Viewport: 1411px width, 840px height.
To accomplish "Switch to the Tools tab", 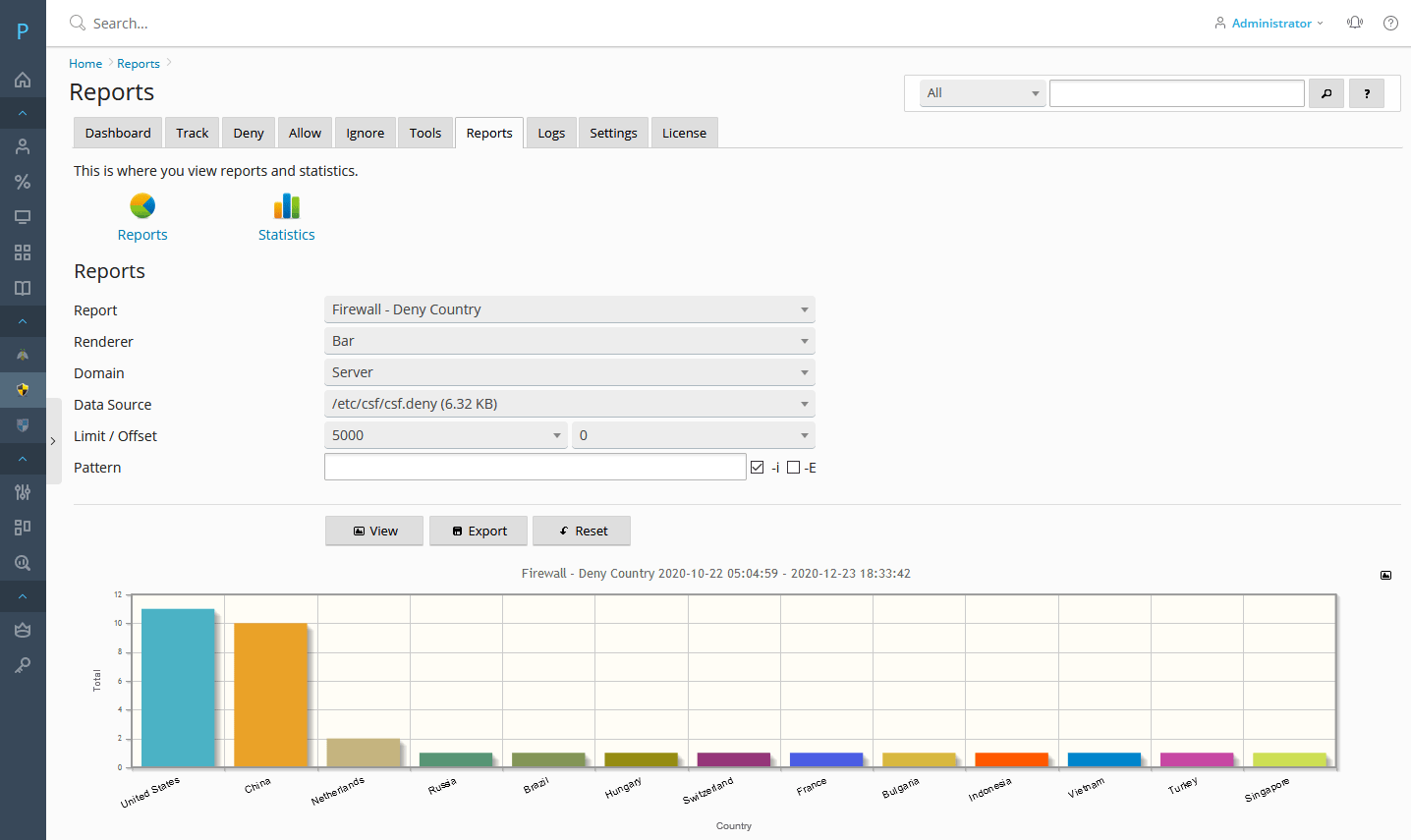I will 425,133.
